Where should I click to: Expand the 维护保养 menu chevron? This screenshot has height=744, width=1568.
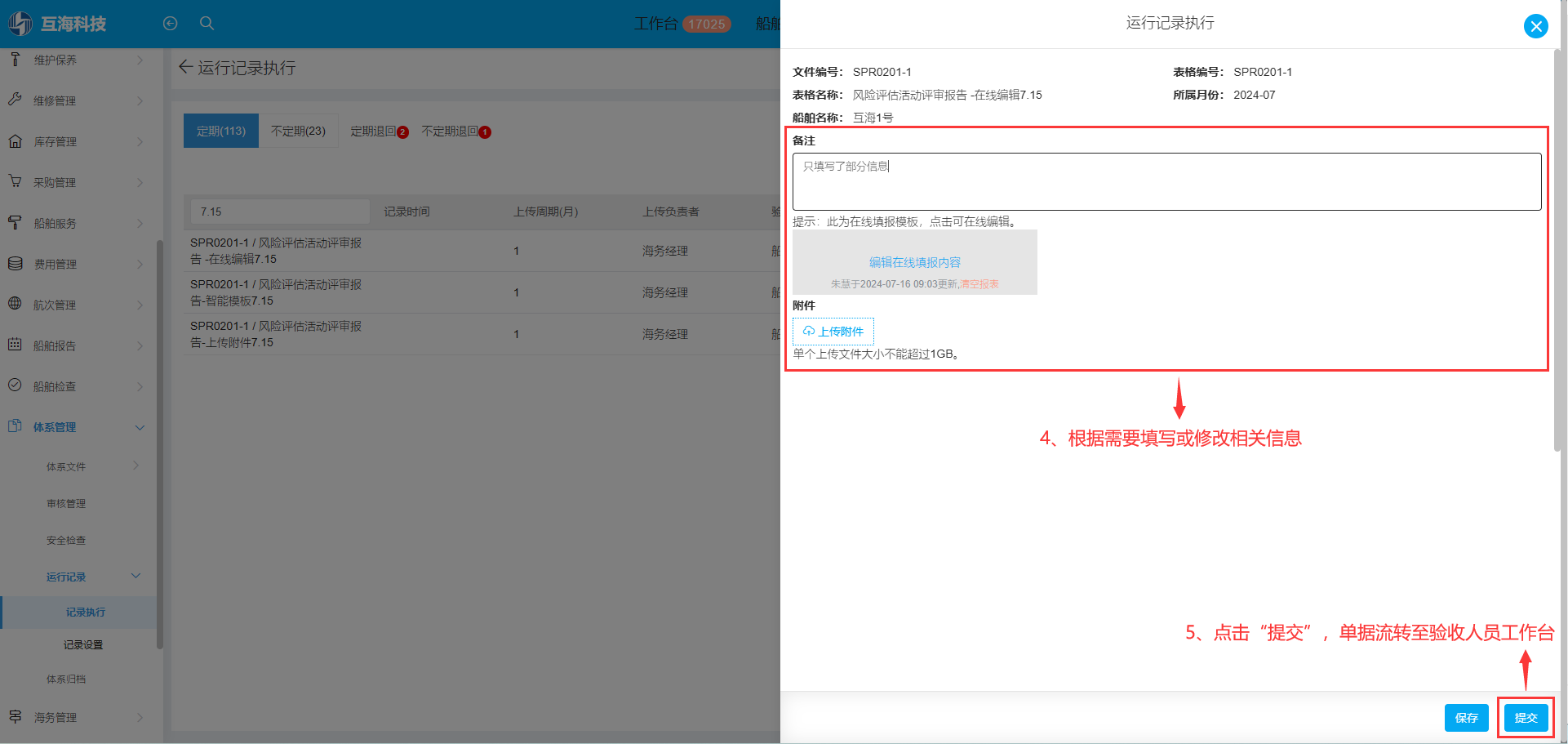(x=140, y=60)
